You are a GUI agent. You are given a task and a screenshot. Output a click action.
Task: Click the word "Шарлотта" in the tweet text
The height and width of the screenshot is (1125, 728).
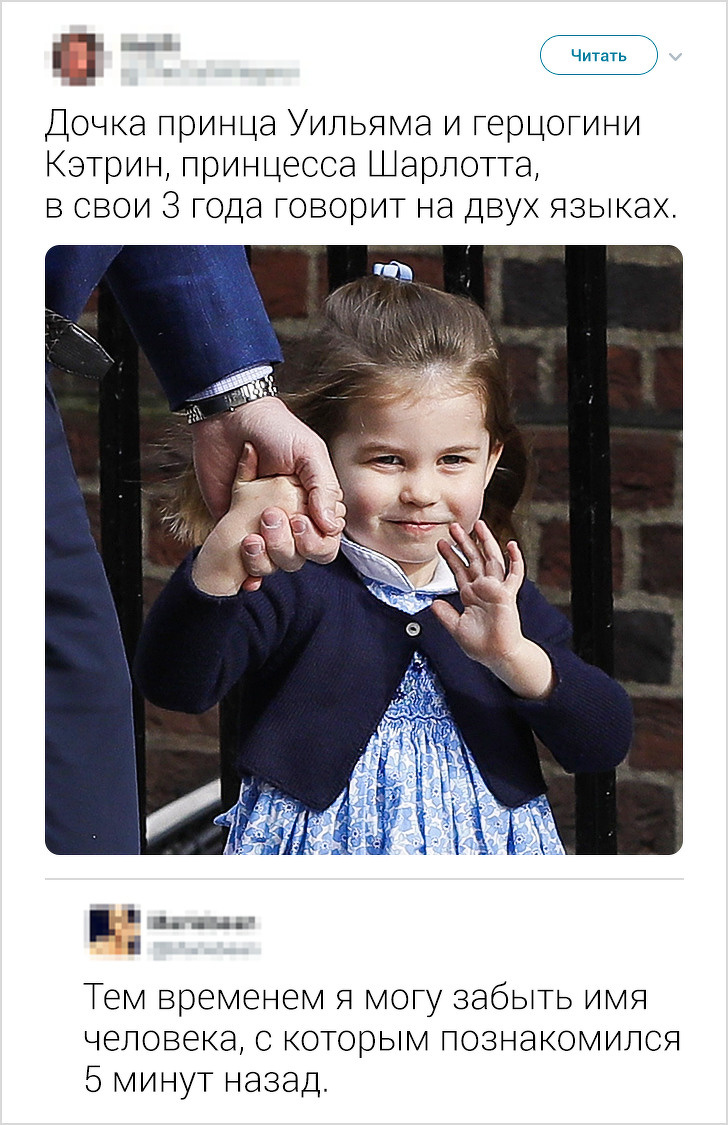tap(450, 166)
